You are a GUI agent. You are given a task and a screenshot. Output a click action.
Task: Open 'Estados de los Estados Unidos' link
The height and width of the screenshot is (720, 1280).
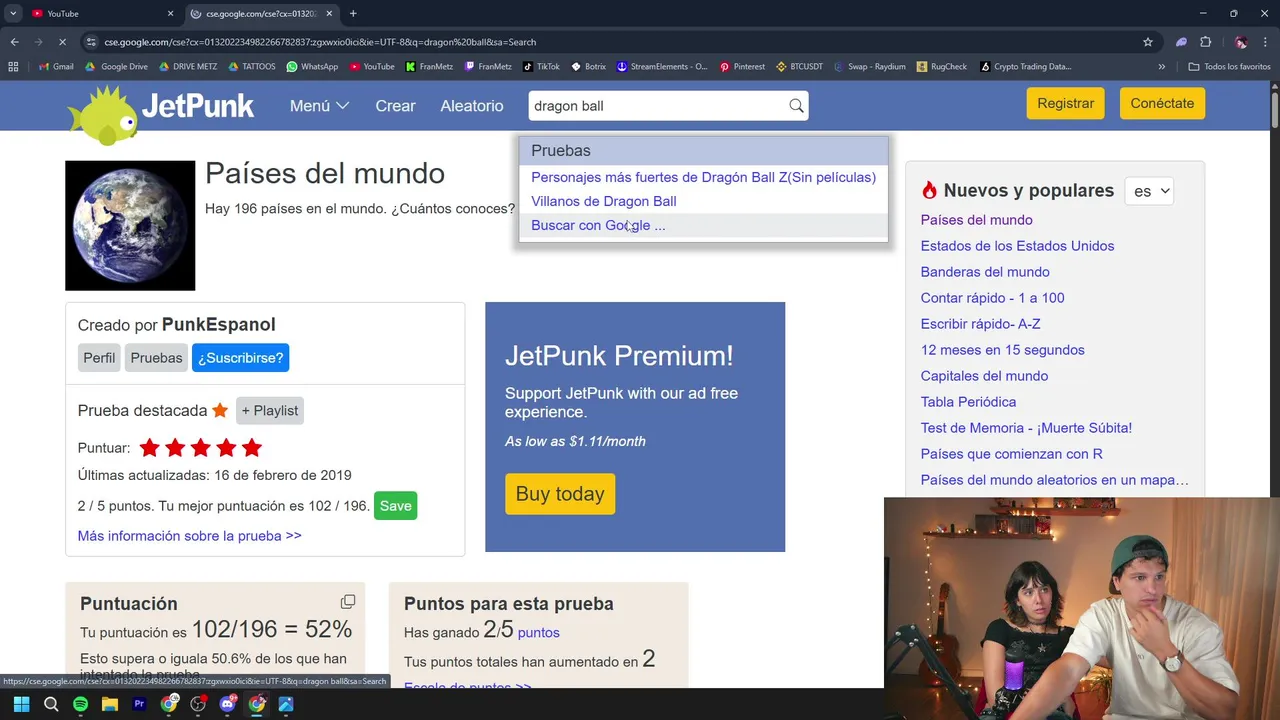coord(1017,246)
